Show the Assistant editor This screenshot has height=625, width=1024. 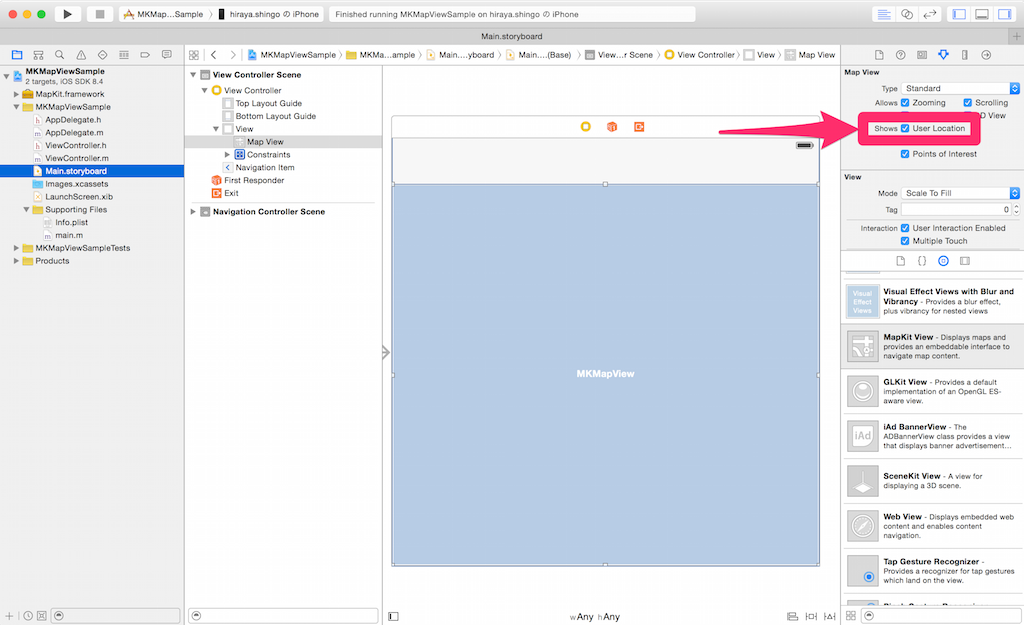tap(907, 14)
